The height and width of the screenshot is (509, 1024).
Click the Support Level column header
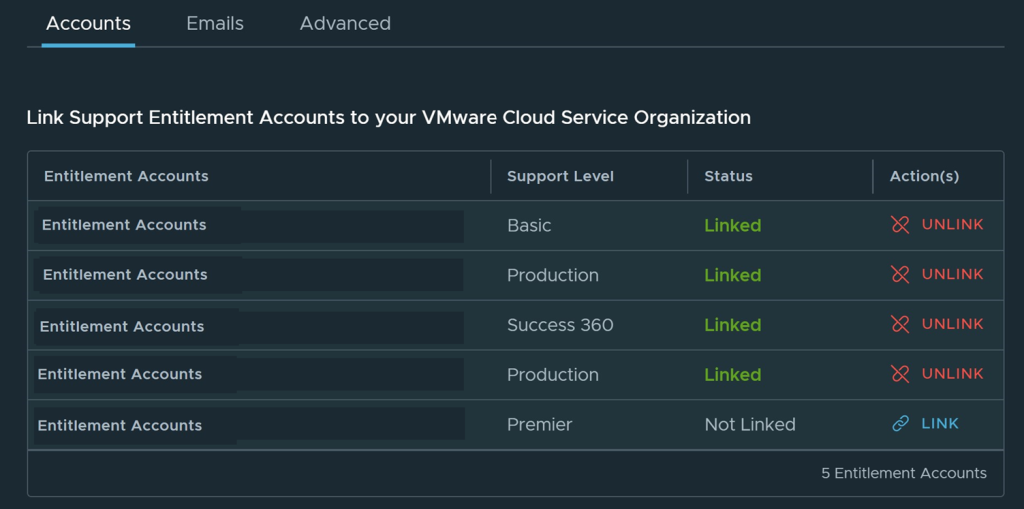(560, 176)
